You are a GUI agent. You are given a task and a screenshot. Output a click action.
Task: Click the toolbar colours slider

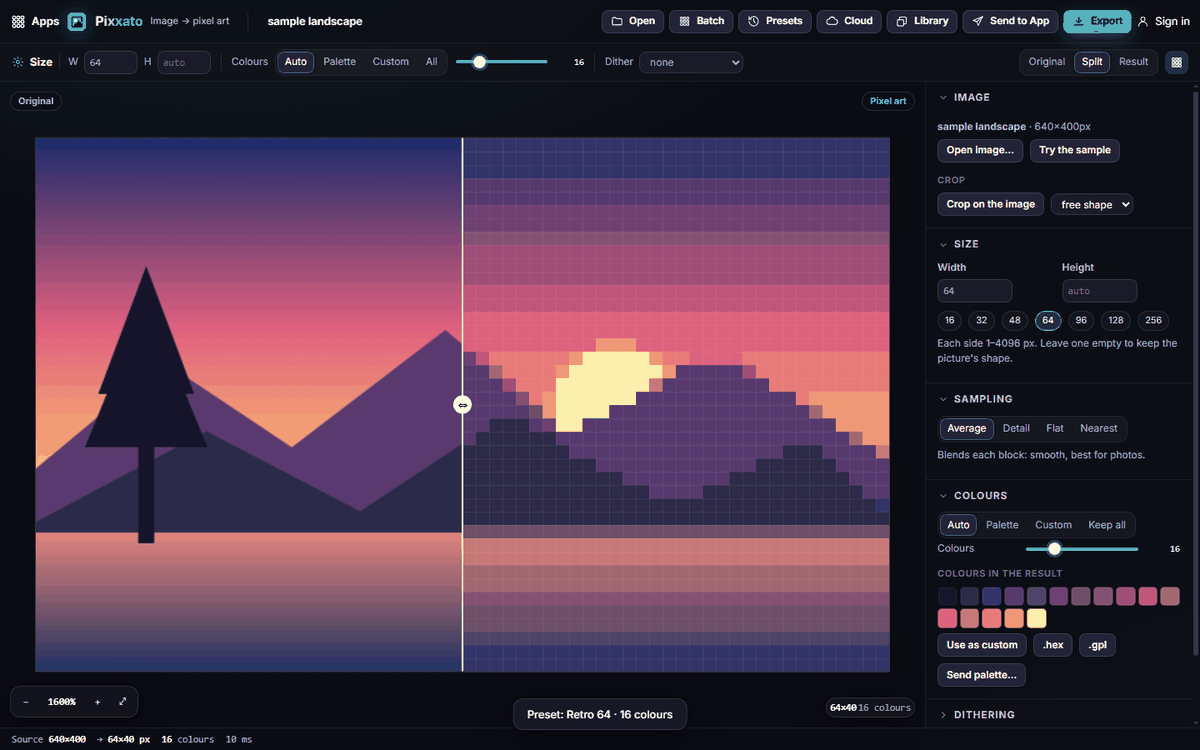(501, 62)
